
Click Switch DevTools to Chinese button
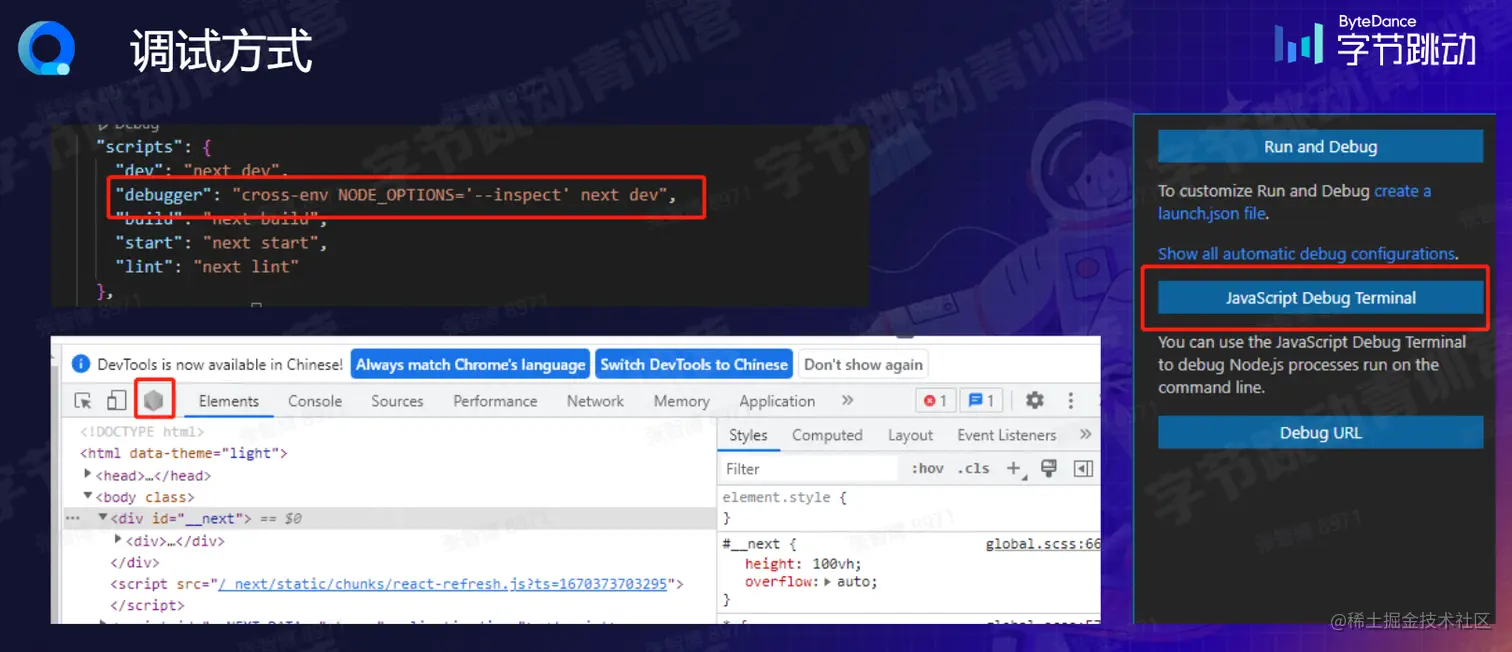tap(694, 364)
